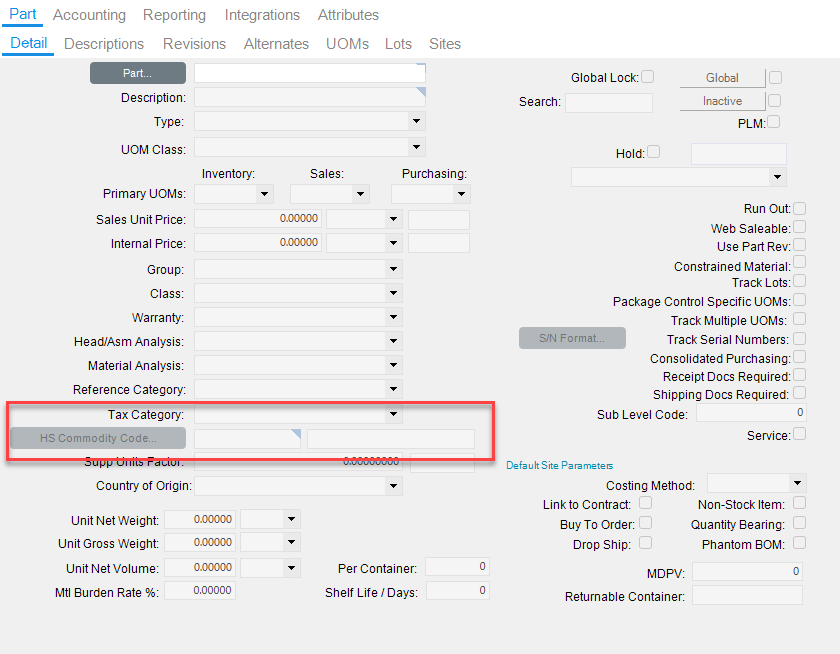Open the Integrations tab
840x654 pixels.
coord(262,15)
